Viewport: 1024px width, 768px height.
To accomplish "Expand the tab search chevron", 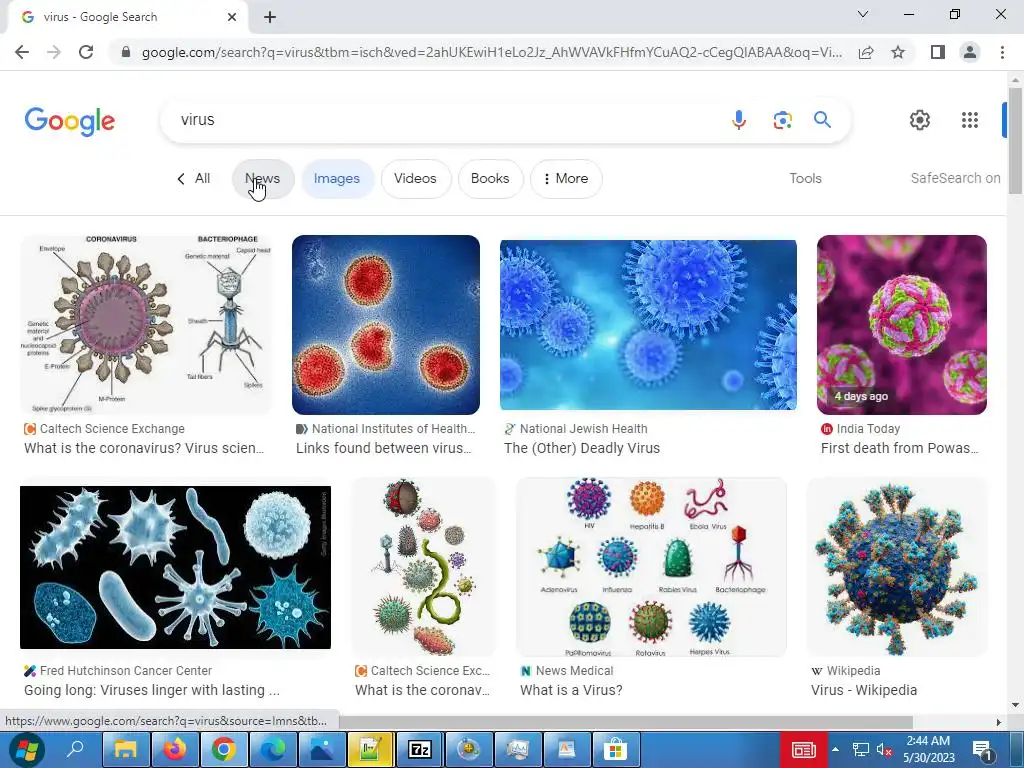I will pos(863,14).
